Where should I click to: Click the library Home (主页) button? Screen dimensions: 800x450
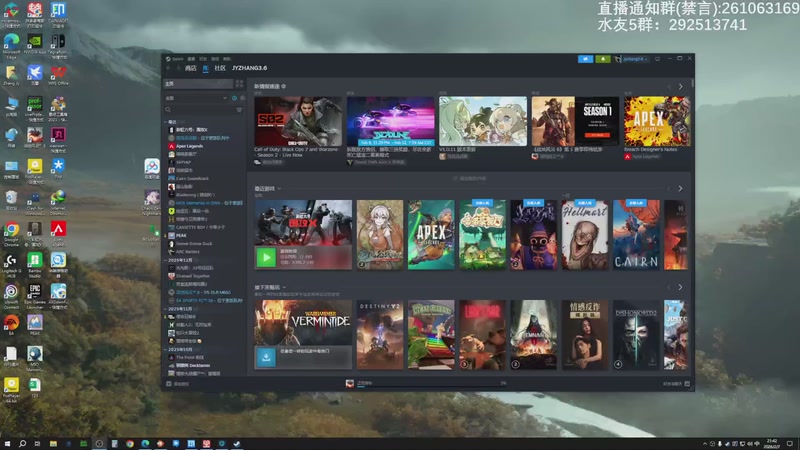198,84
